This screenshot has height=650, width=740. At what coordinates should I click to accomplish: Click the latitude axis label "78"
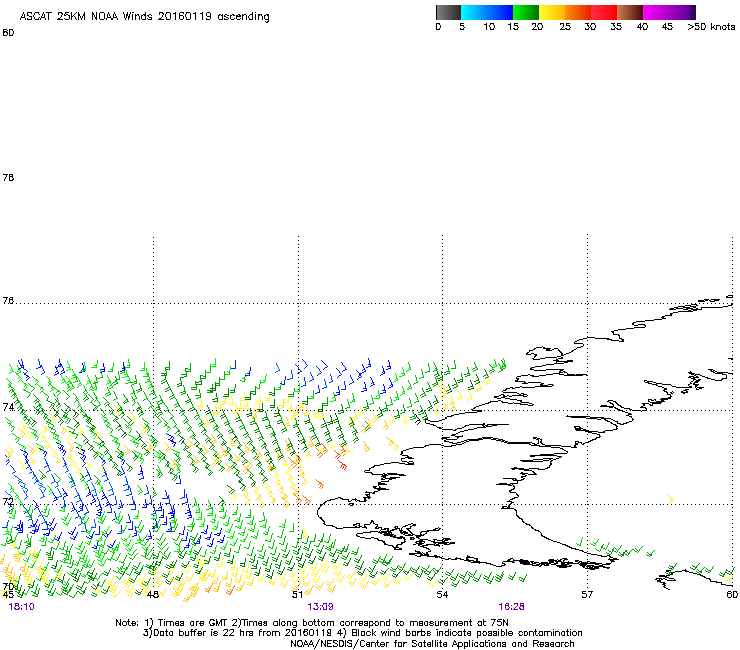(x=8, y=177)
